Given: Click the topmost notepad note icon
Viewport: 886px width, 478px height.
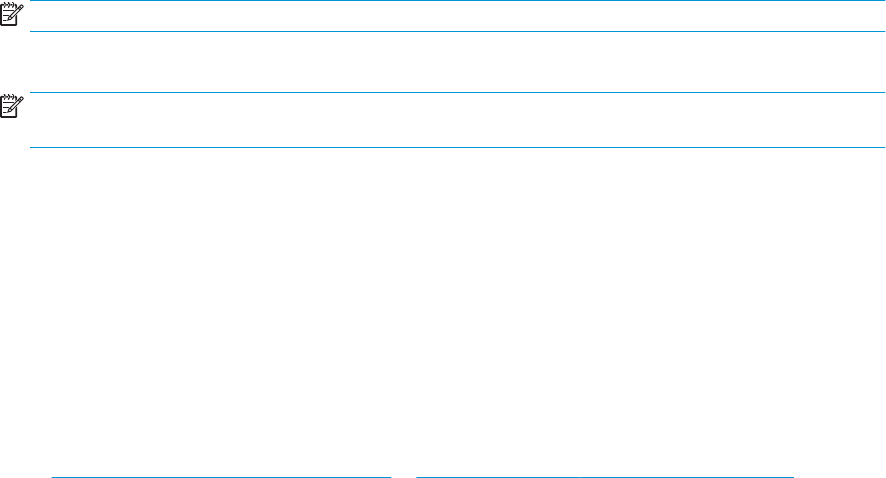Looking at the screenshot, I should [12, 14].
